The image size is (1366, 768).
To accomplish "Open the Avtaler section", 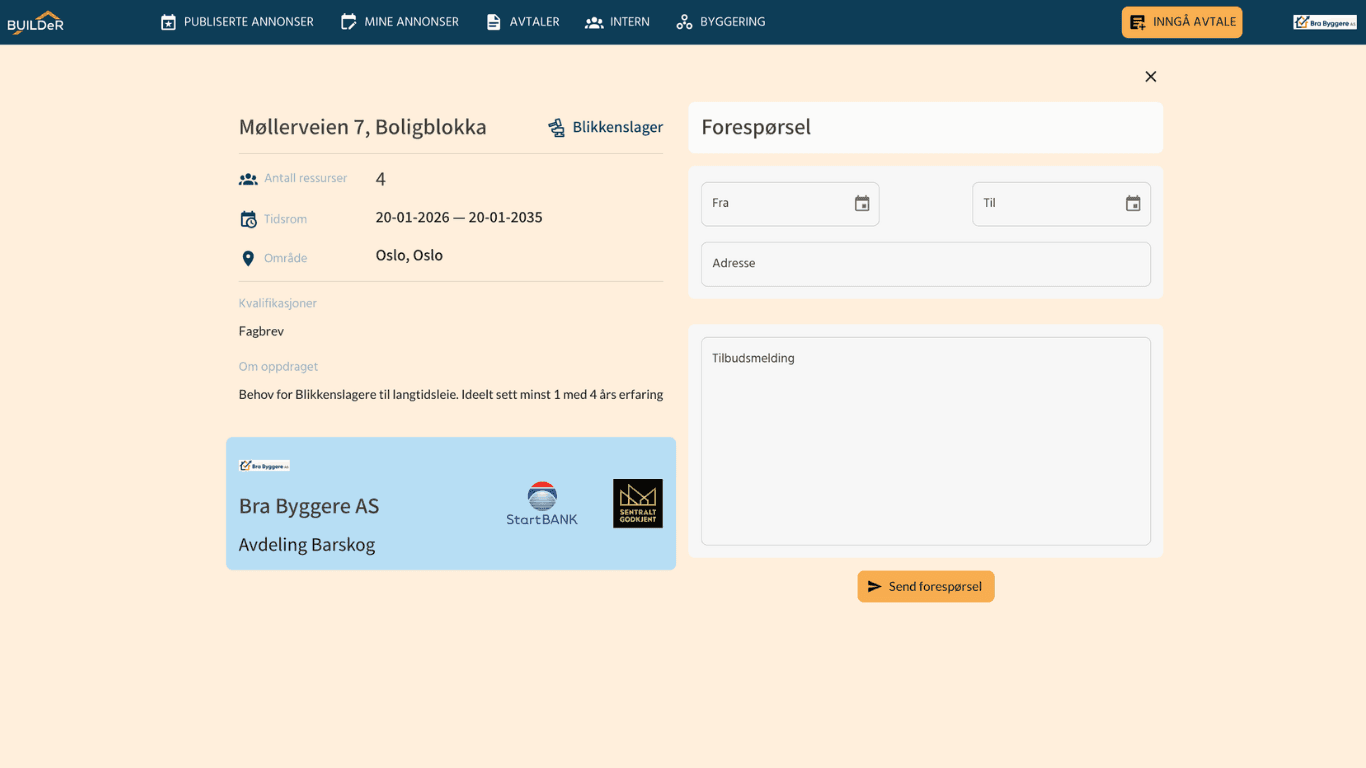I will (523, 22).
